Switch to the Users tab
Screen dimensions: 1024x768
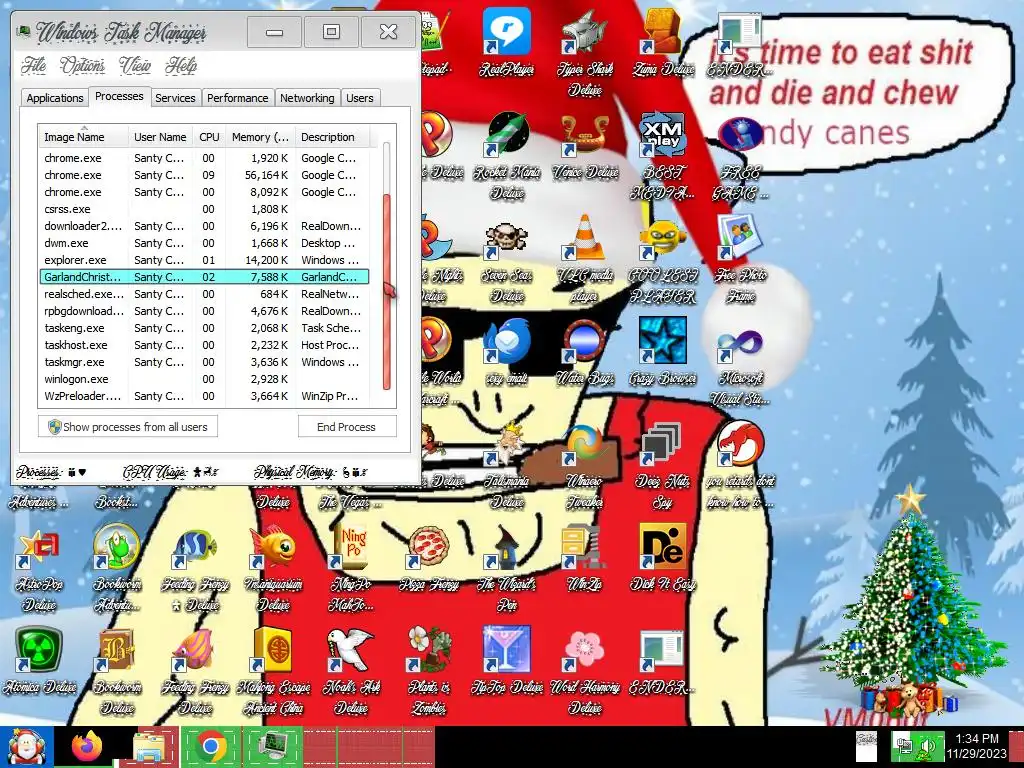[x=360, y=98]
